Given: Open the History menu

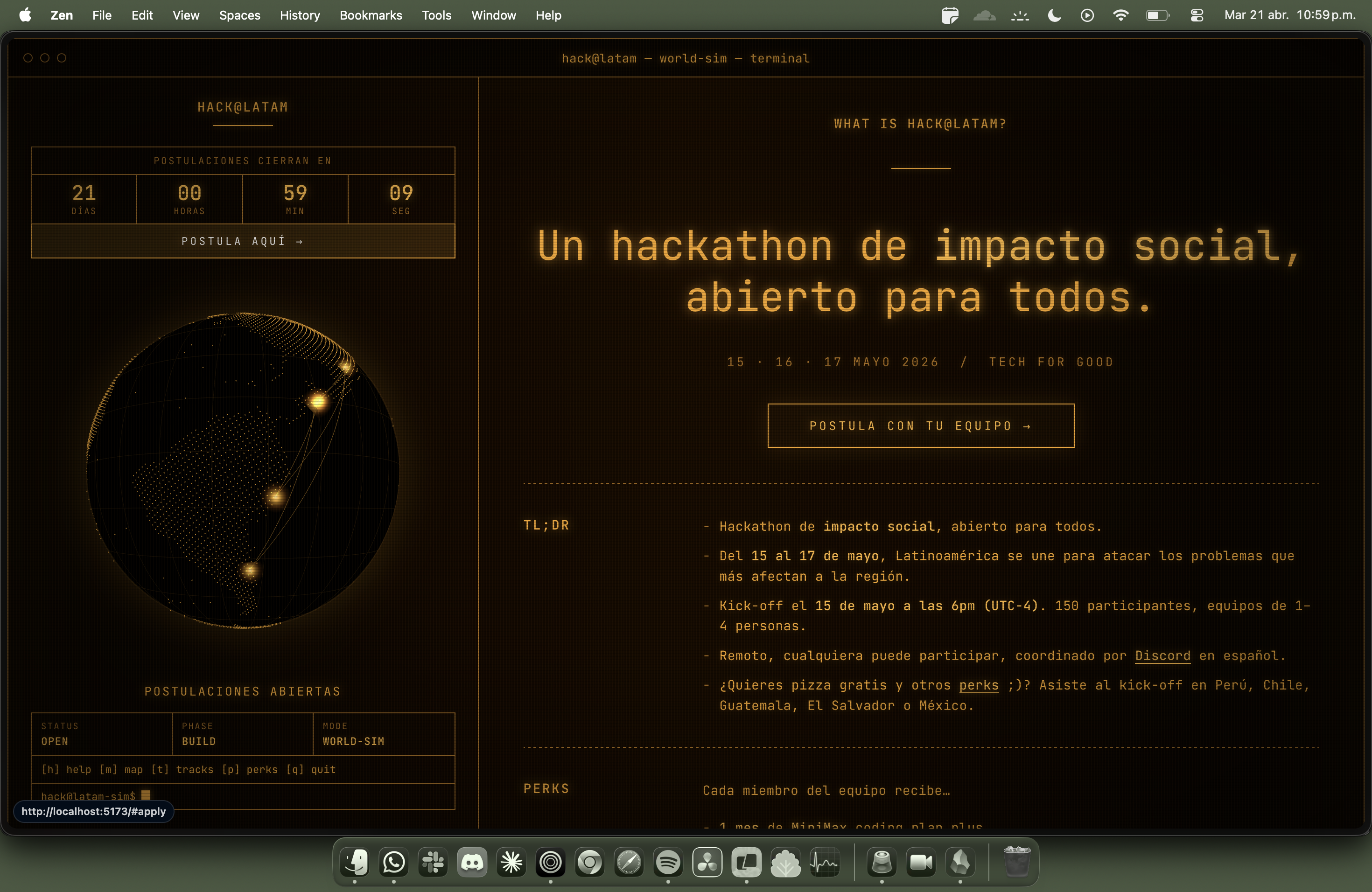Looking at the screenshot, I should [x=299, y=15].
